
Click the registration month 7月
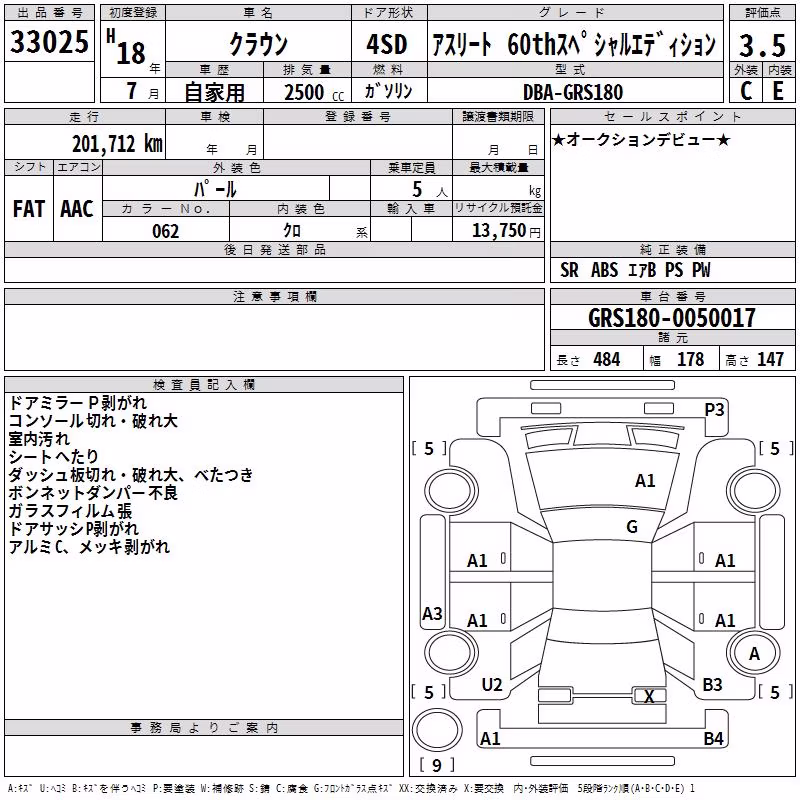[x=142, y=91]
